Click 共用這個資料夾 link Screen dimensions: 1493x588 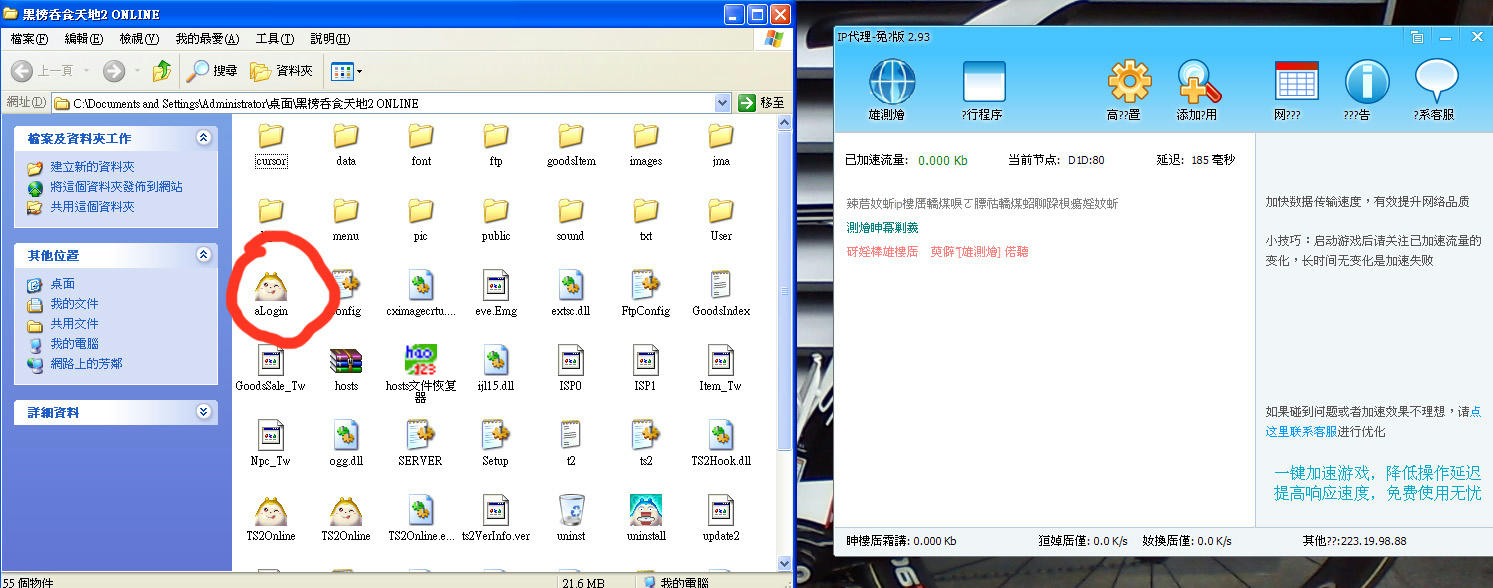pos(92,207)
